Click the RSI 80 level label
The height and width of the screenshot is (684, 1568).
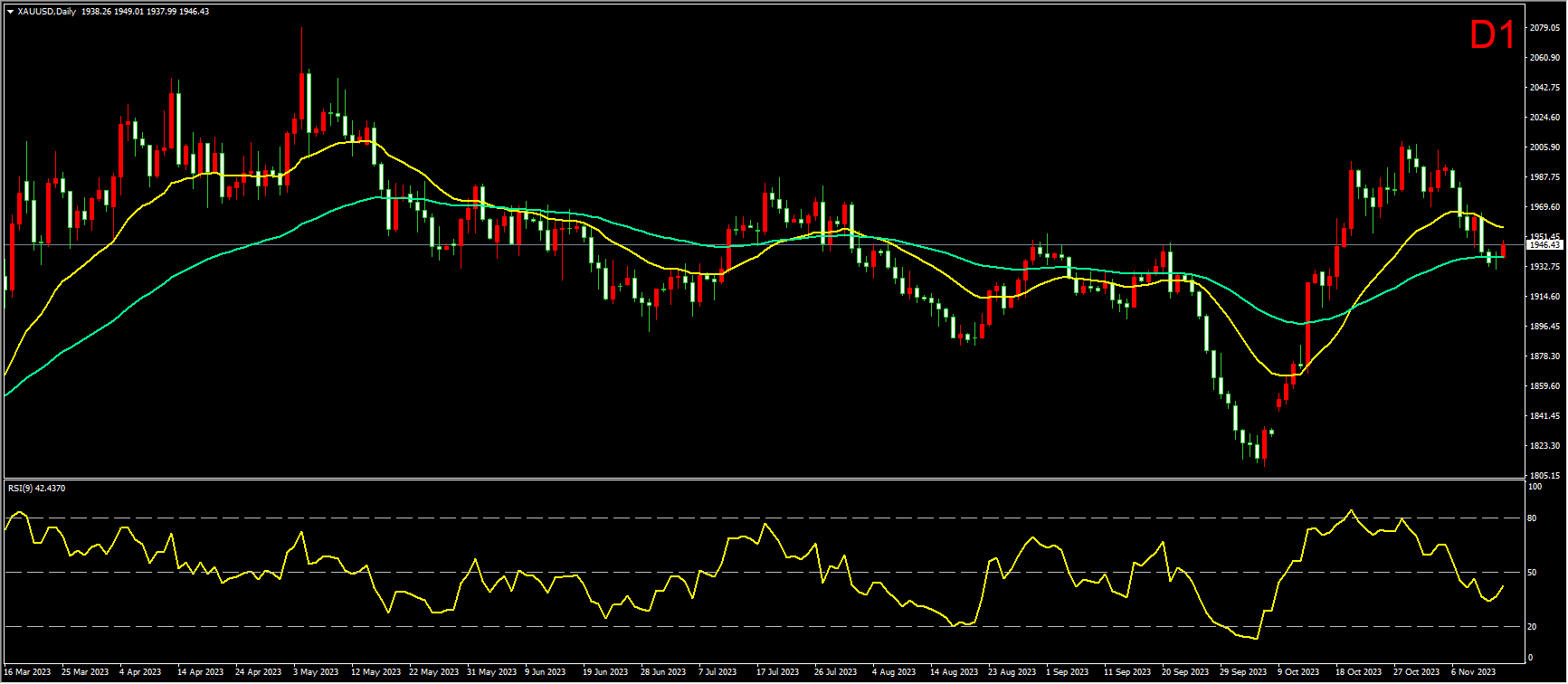1532,518
